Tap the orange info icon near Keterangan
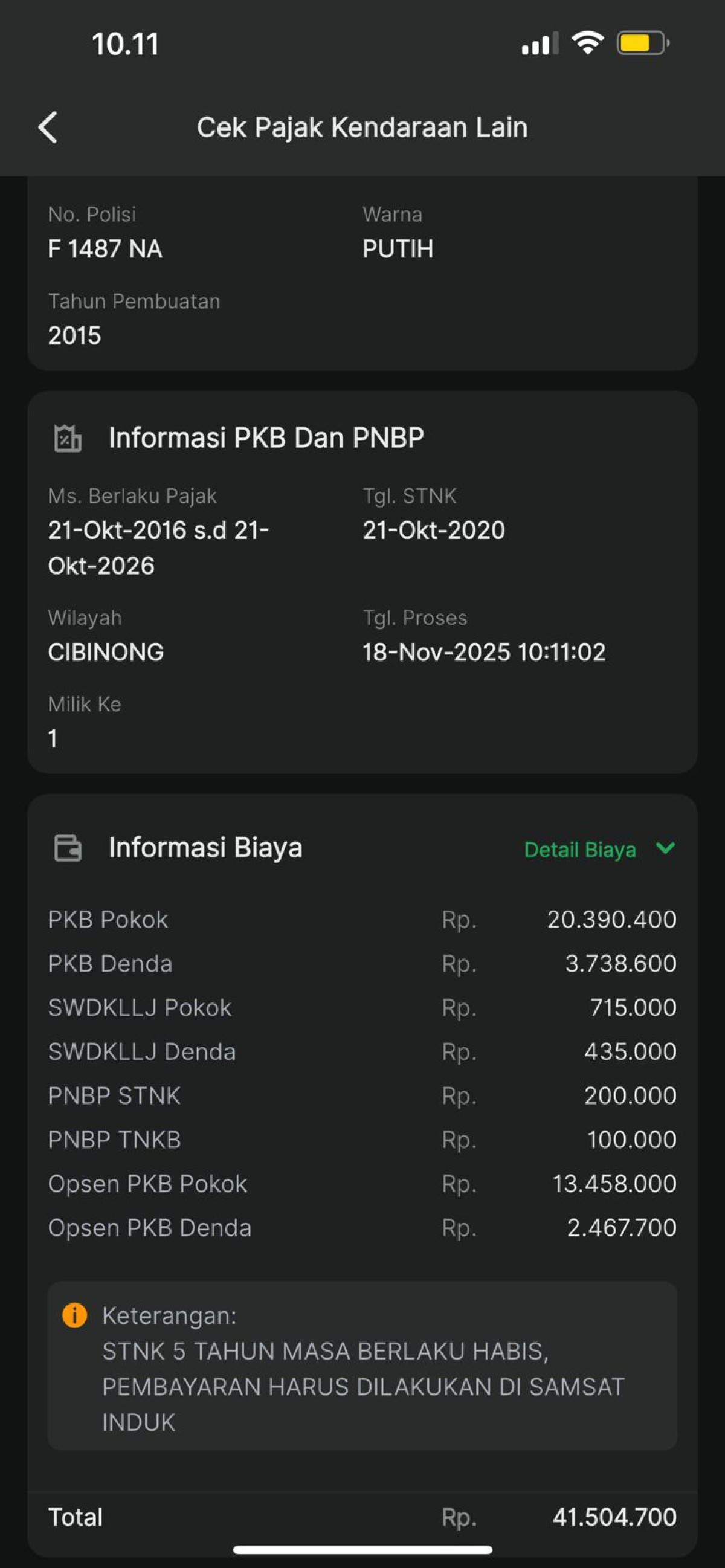725x1568 pixels. coord(74,1315)
